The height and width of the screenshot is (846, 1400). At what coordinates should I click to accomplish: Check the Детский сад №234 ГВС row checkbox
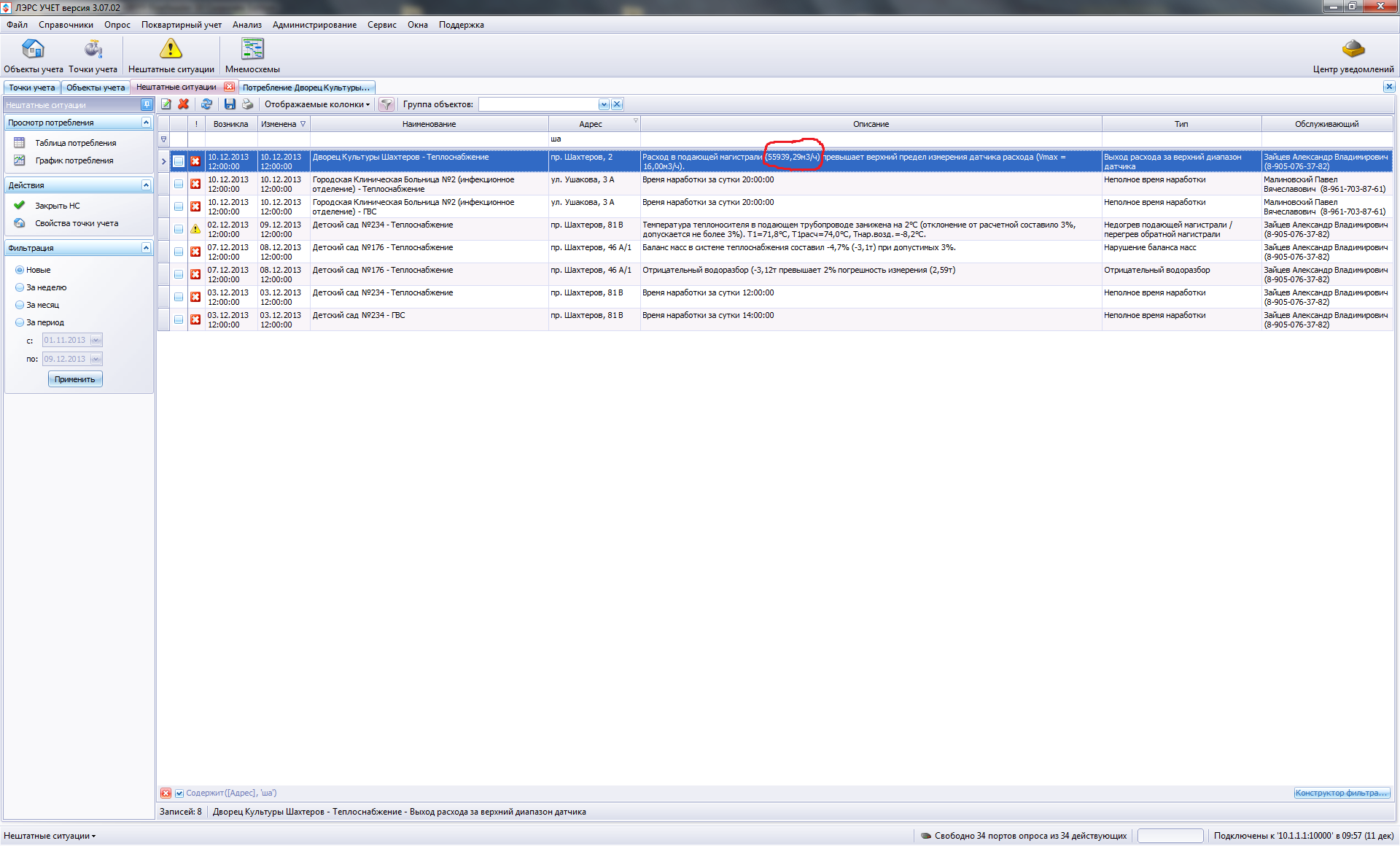[x=179, y=319]
